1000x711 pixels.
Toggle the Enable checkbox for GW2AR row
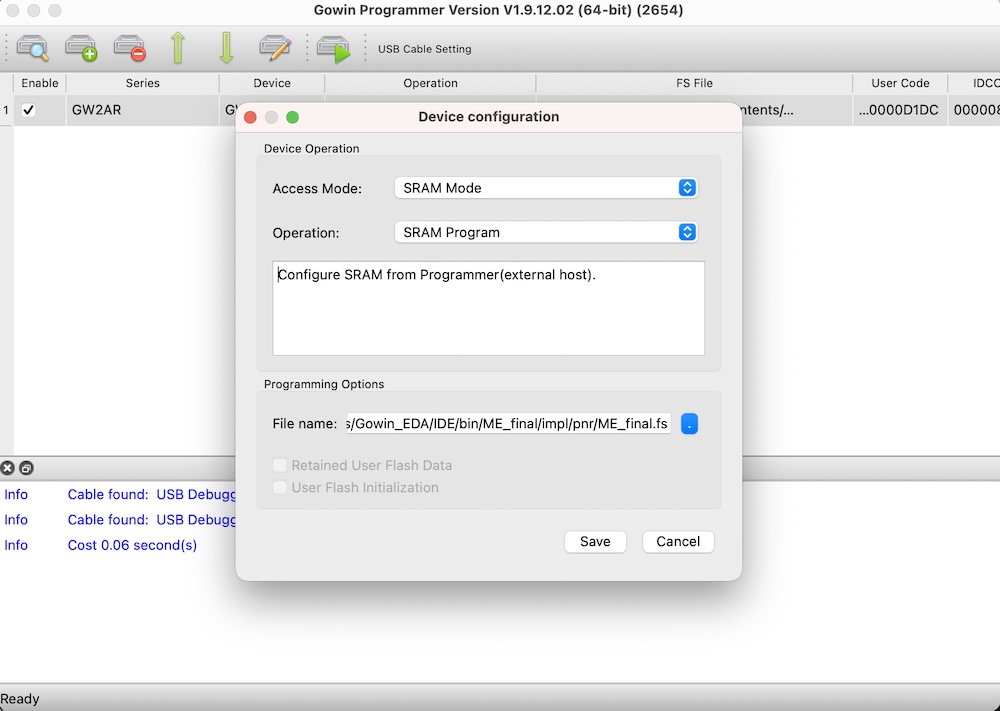[x=29, y=110]
